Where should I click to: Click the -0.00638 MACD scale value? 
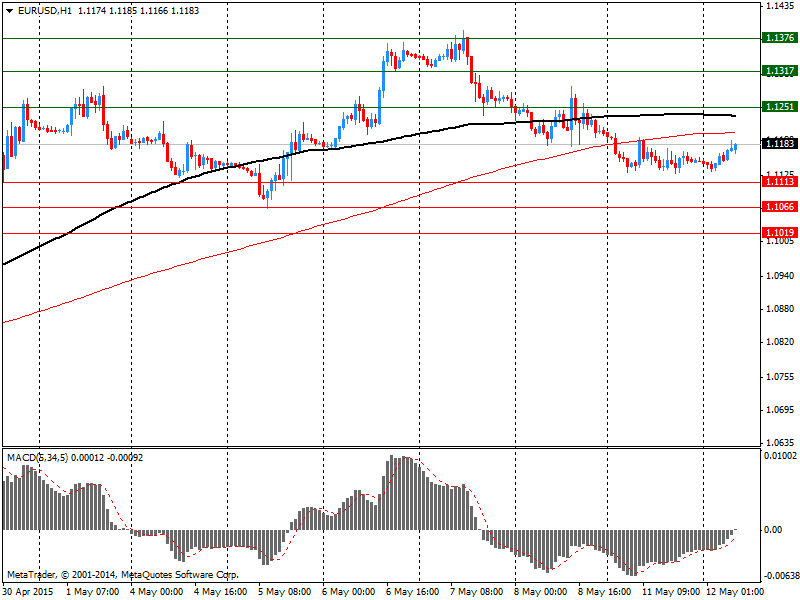[x=781, y=576]
